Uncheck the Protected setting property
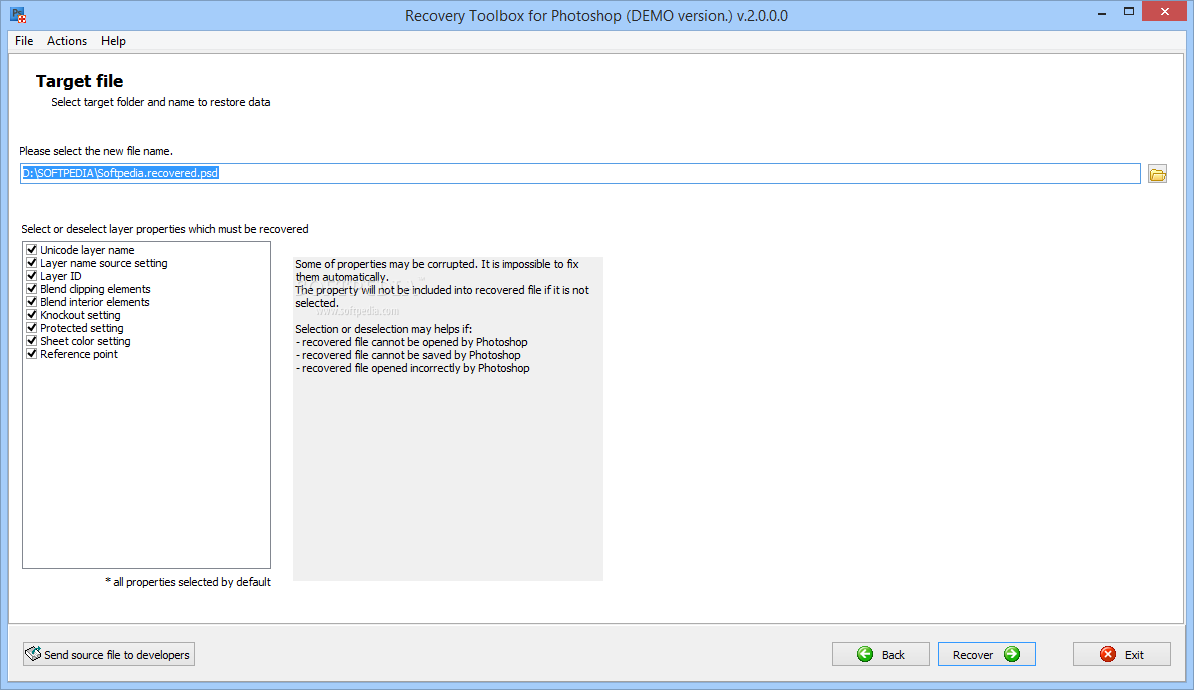Screen dimensions: 1194x690 32,327
